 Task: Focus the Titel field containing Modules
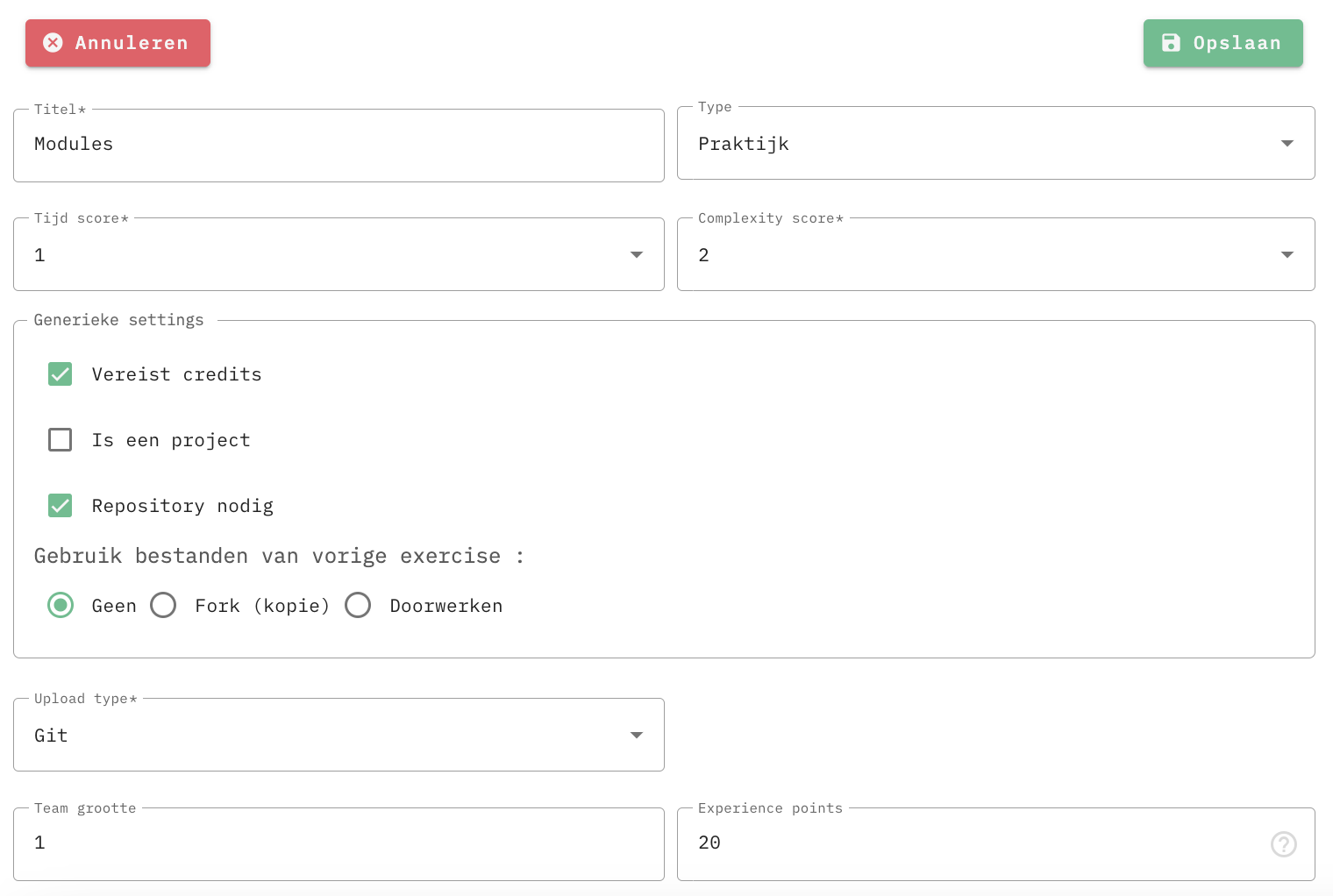(339, 146)
